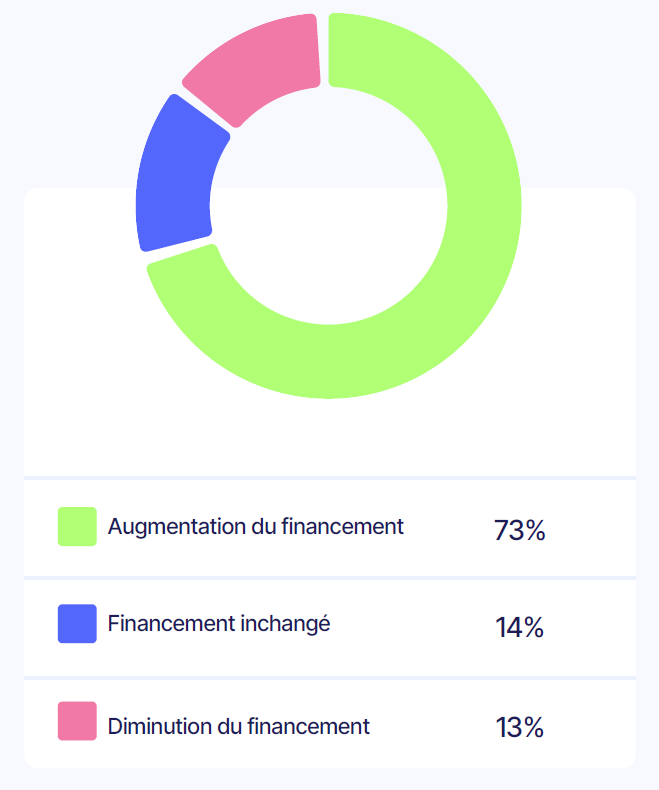Click the 'Diminution du financement' legend label
Screen dimensions: 659x790
point(239,726)
